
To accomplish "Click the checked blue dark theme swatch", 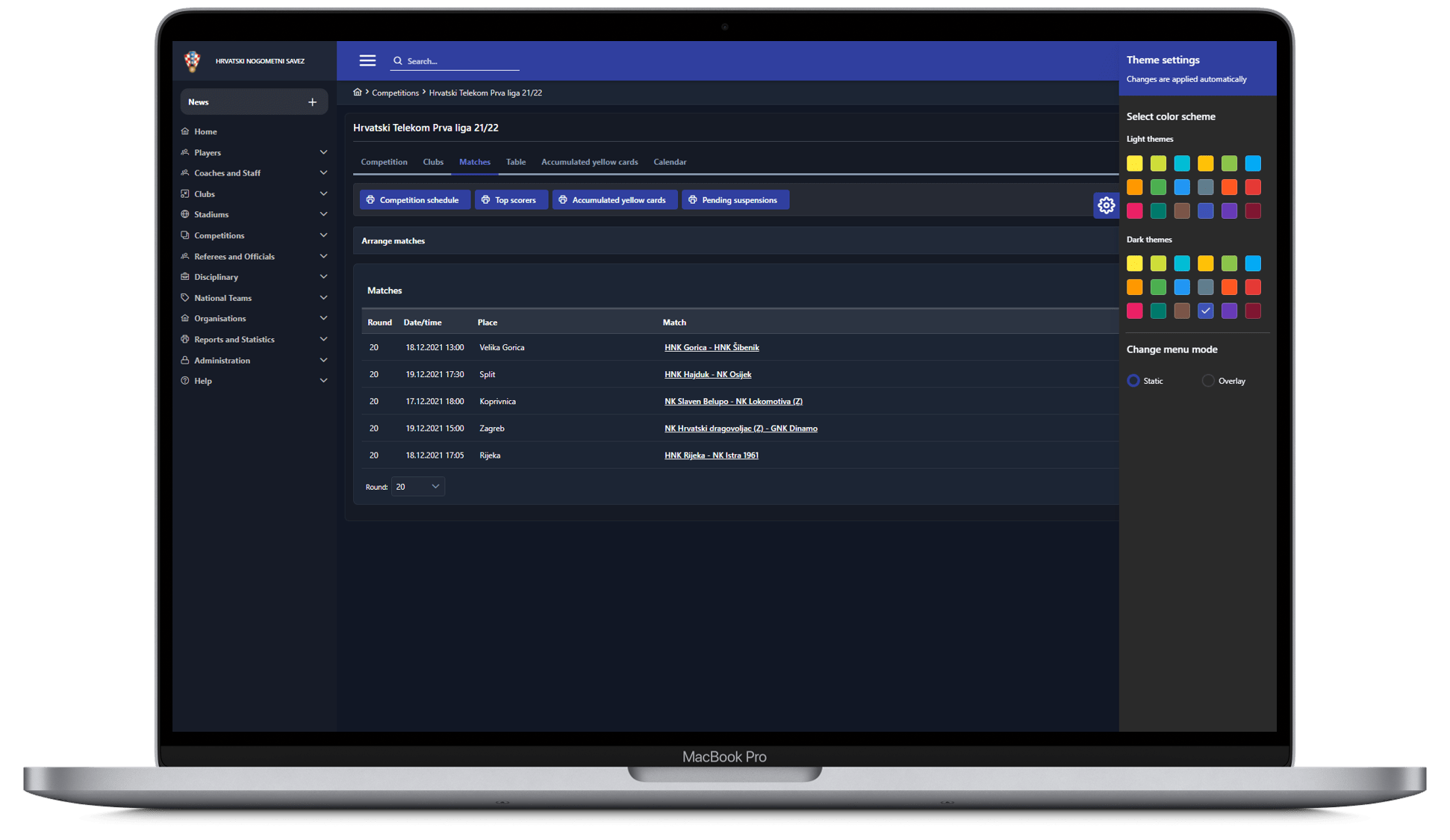I will click(1205, 311).
